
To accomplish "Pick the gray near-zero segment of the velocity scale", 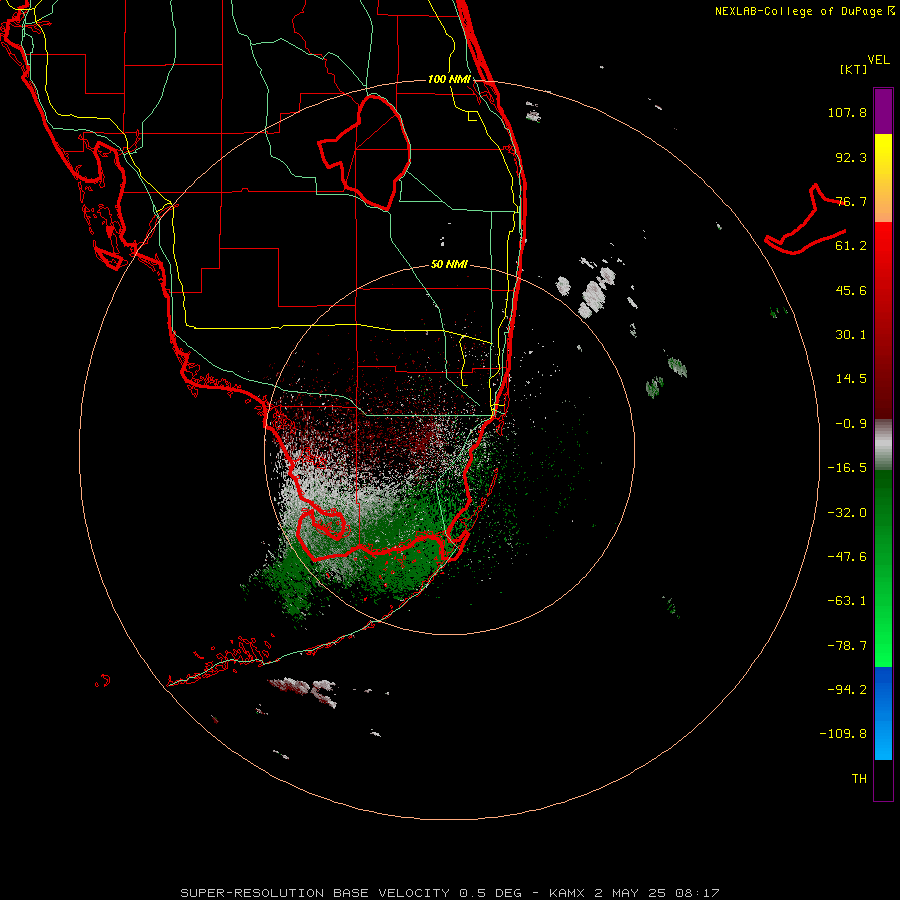I will point(883,445).
